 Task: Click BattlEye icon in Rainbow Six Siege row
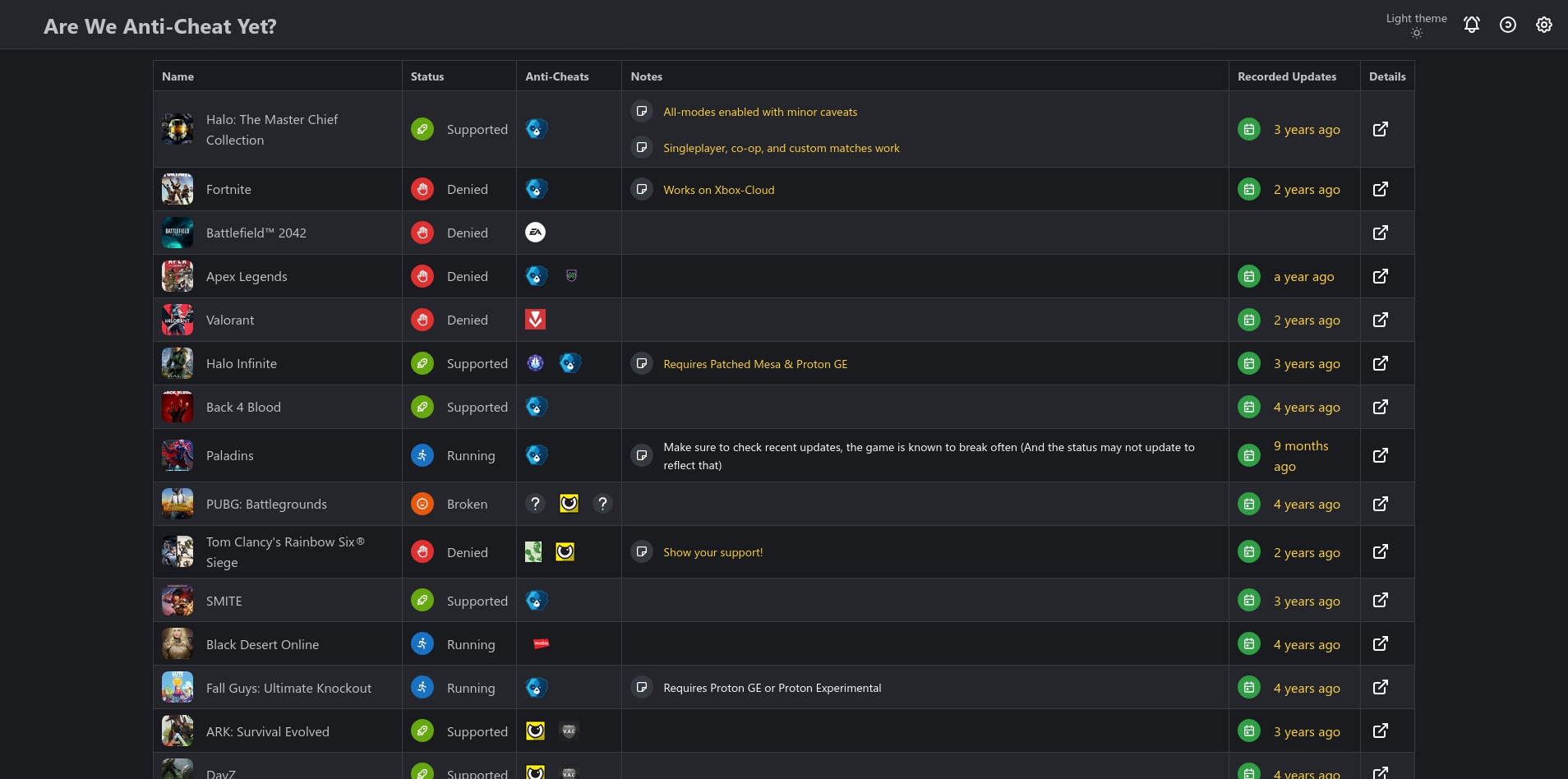(565, 552)
